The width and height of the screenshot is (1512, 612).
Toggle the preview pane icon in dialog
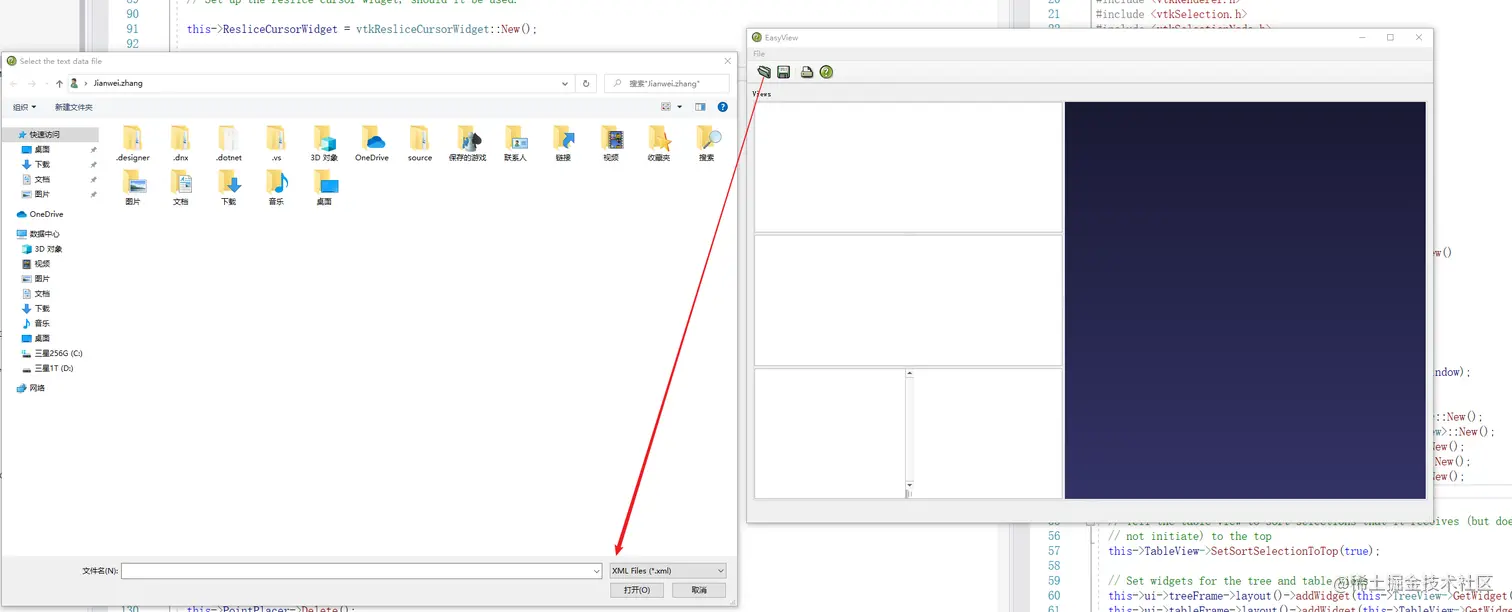click(700, 107)
